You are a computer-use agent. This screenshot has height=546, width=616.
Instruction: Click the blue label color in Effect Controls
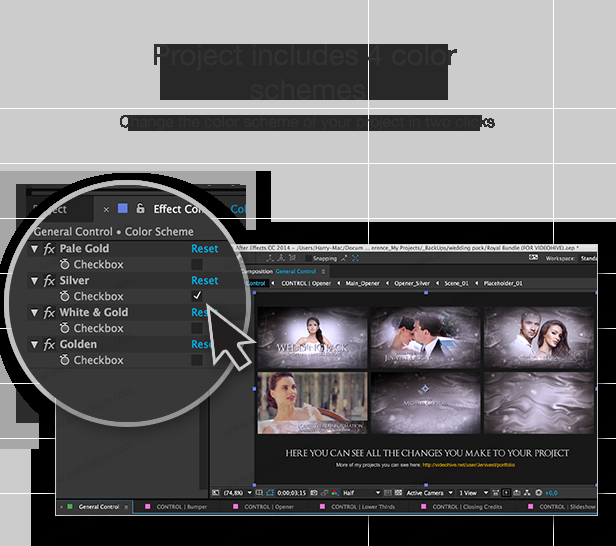pos(123,208)
